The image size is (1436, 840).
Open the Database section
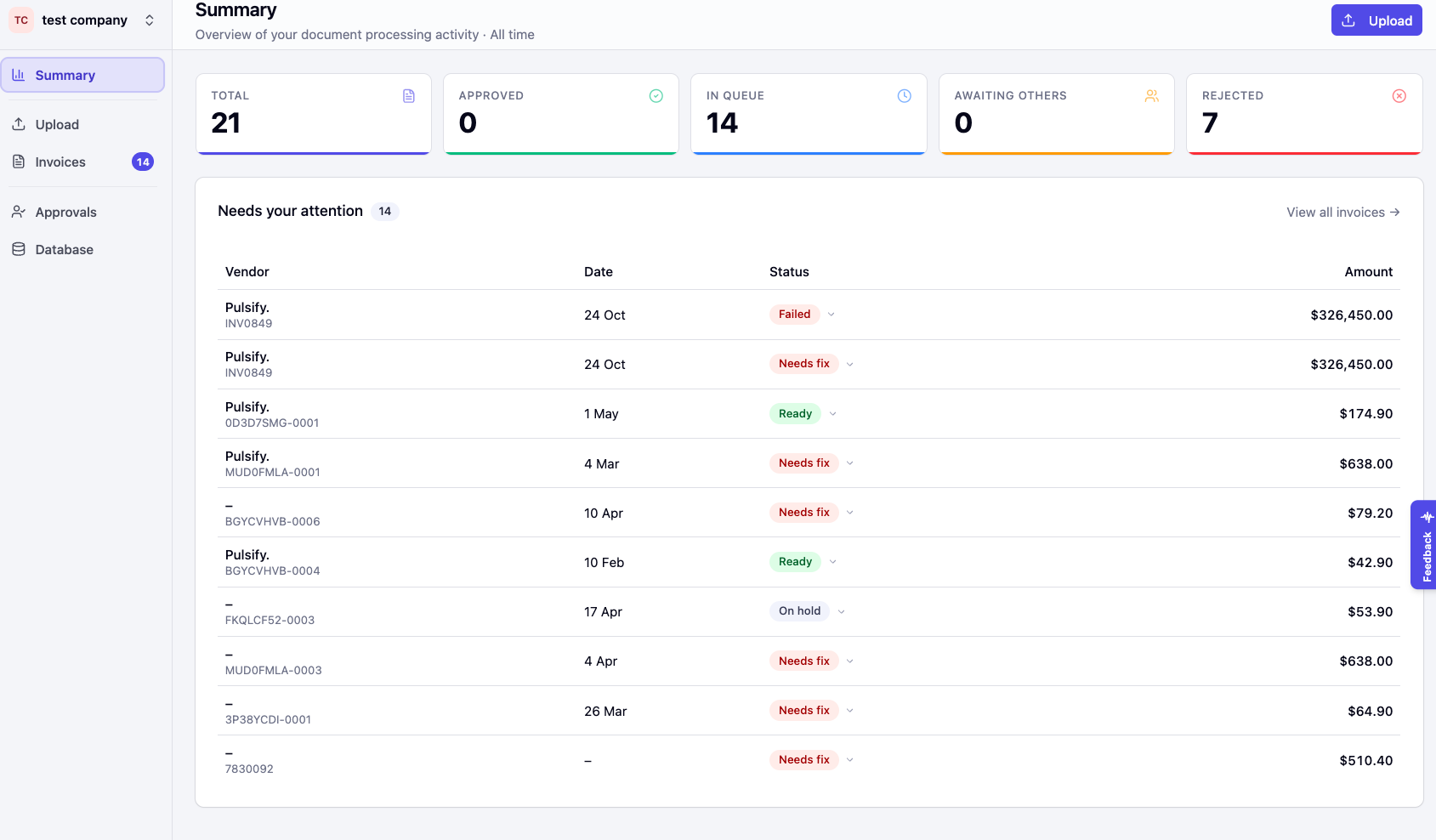tap(82, 249)
